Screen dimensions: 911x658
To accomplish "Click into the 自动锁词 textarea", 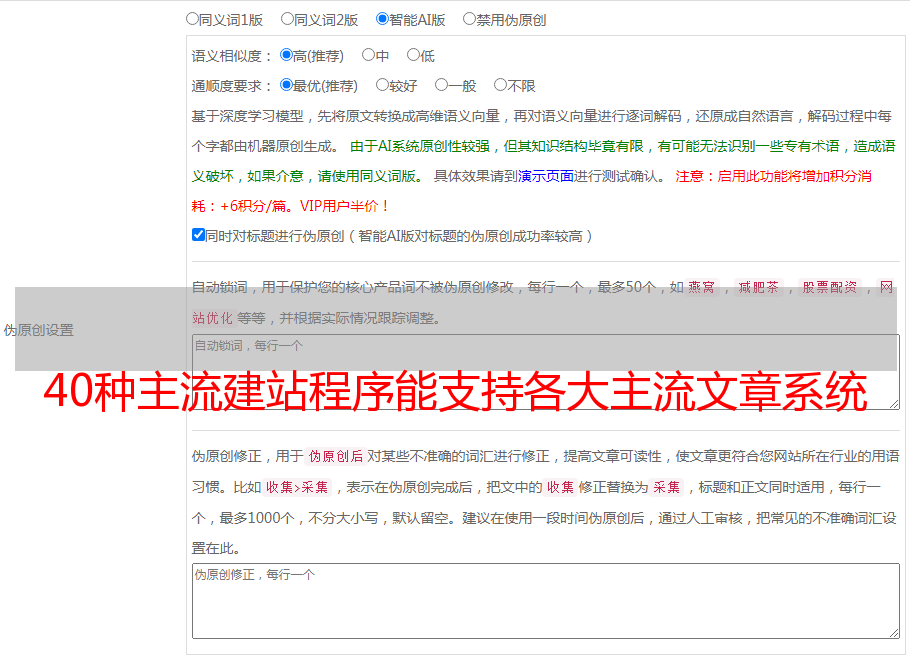I will pyautogui.click(x=546, y=372).
